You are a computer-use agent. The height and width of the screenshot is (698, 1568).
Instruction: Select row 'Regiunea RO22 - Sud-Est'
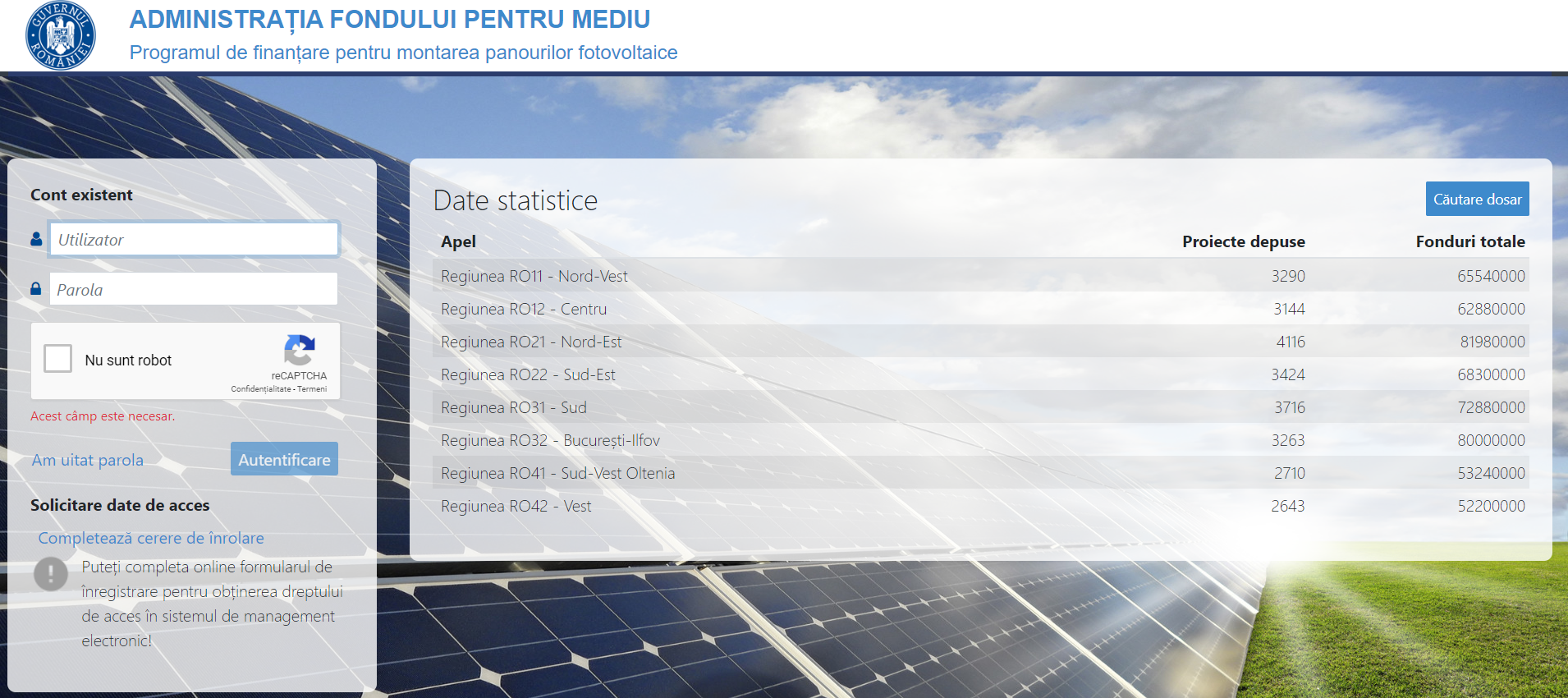(x=981, y=374)
